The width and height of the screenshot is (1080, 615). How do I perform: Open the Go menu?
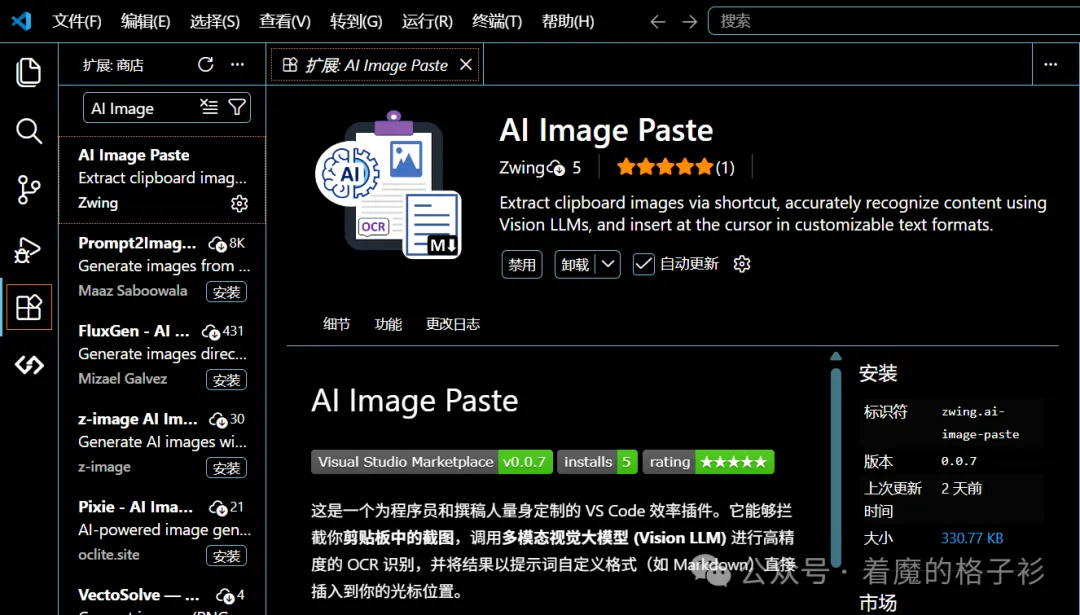[356, 21]
